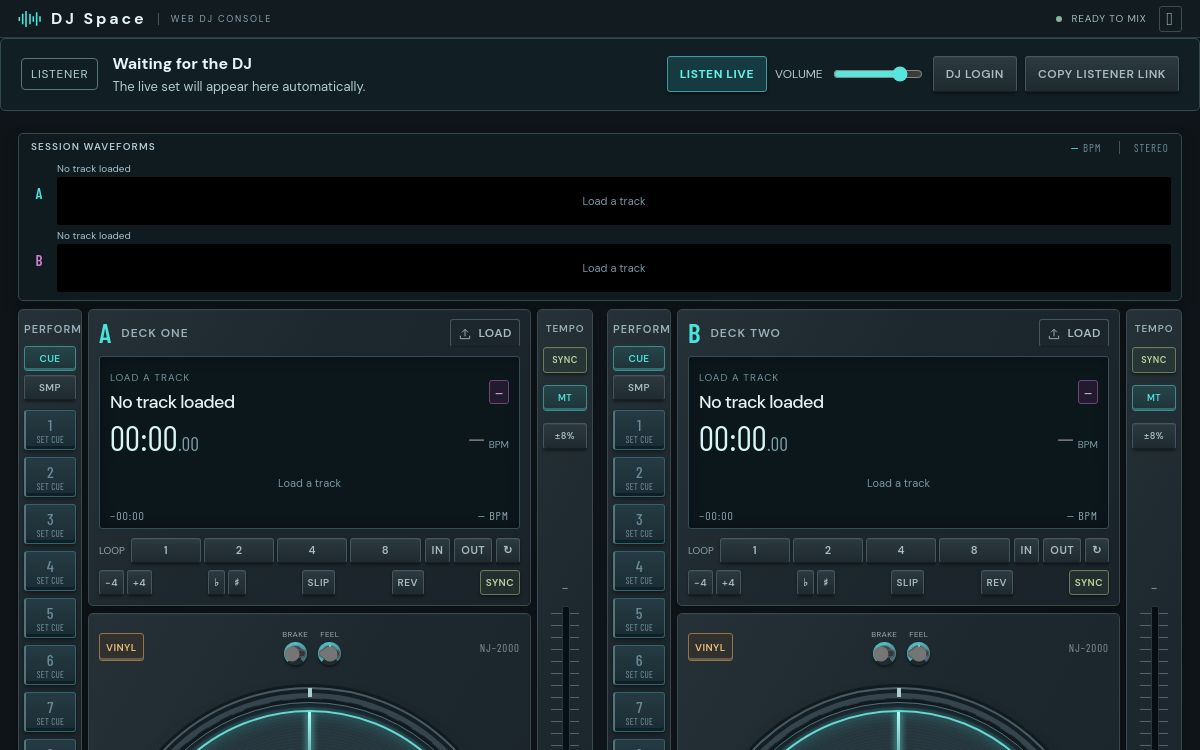Viewport: 1200px width, 750px height.
Task: Toggle Deck One VINYL mode
Action: [121, 647]
